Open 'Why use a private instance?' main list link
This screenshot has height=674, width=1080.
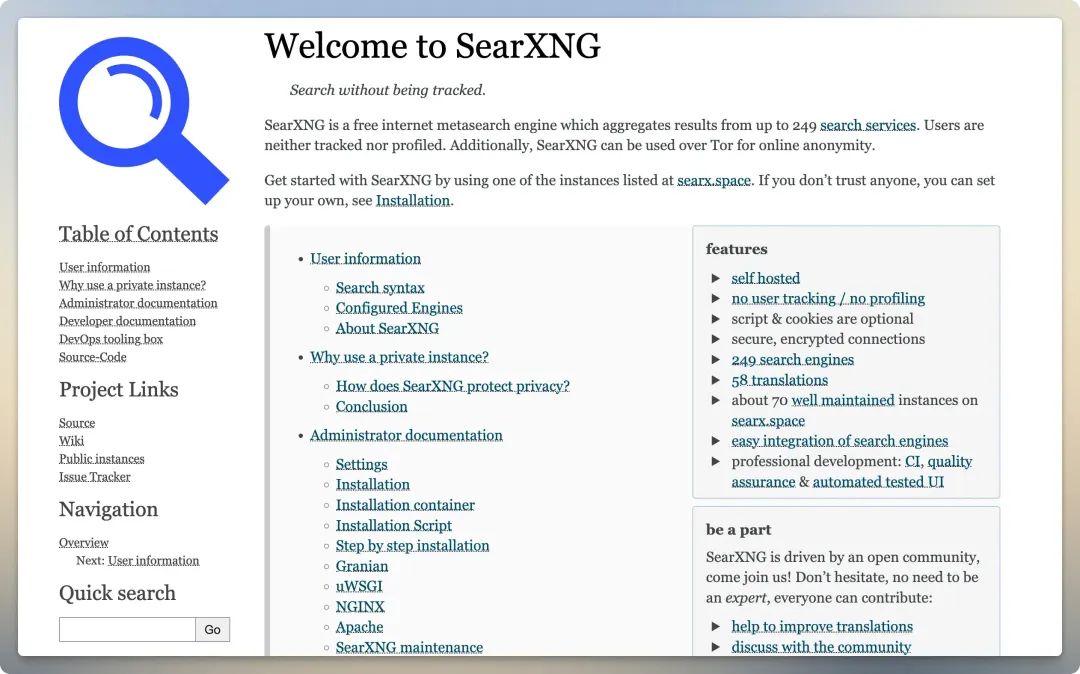pos(399,357)
